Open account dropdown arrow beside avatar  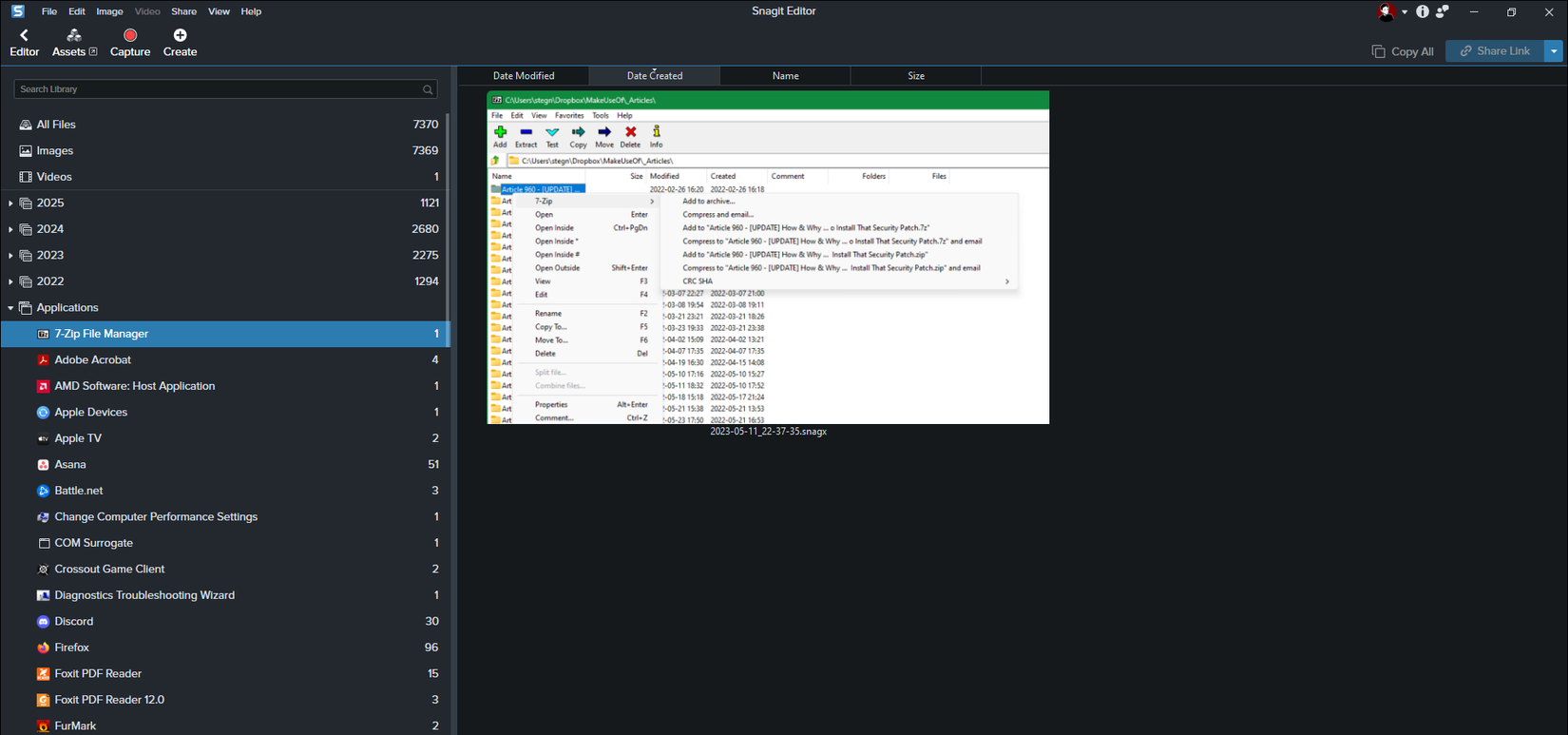click(1405, 12)
